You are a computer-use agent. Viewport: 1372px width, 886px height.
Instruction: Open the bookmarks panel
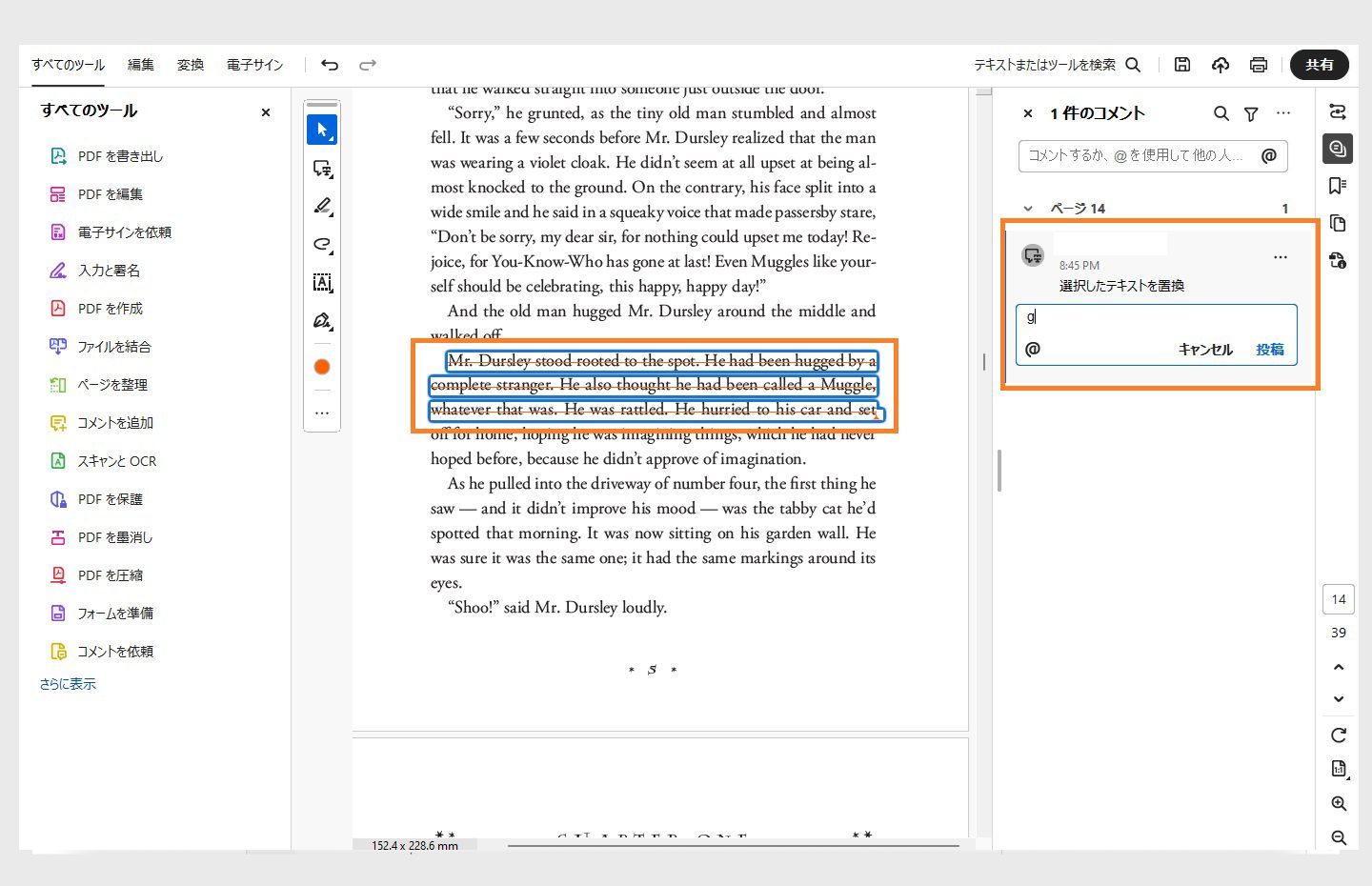pos(1337,185)
